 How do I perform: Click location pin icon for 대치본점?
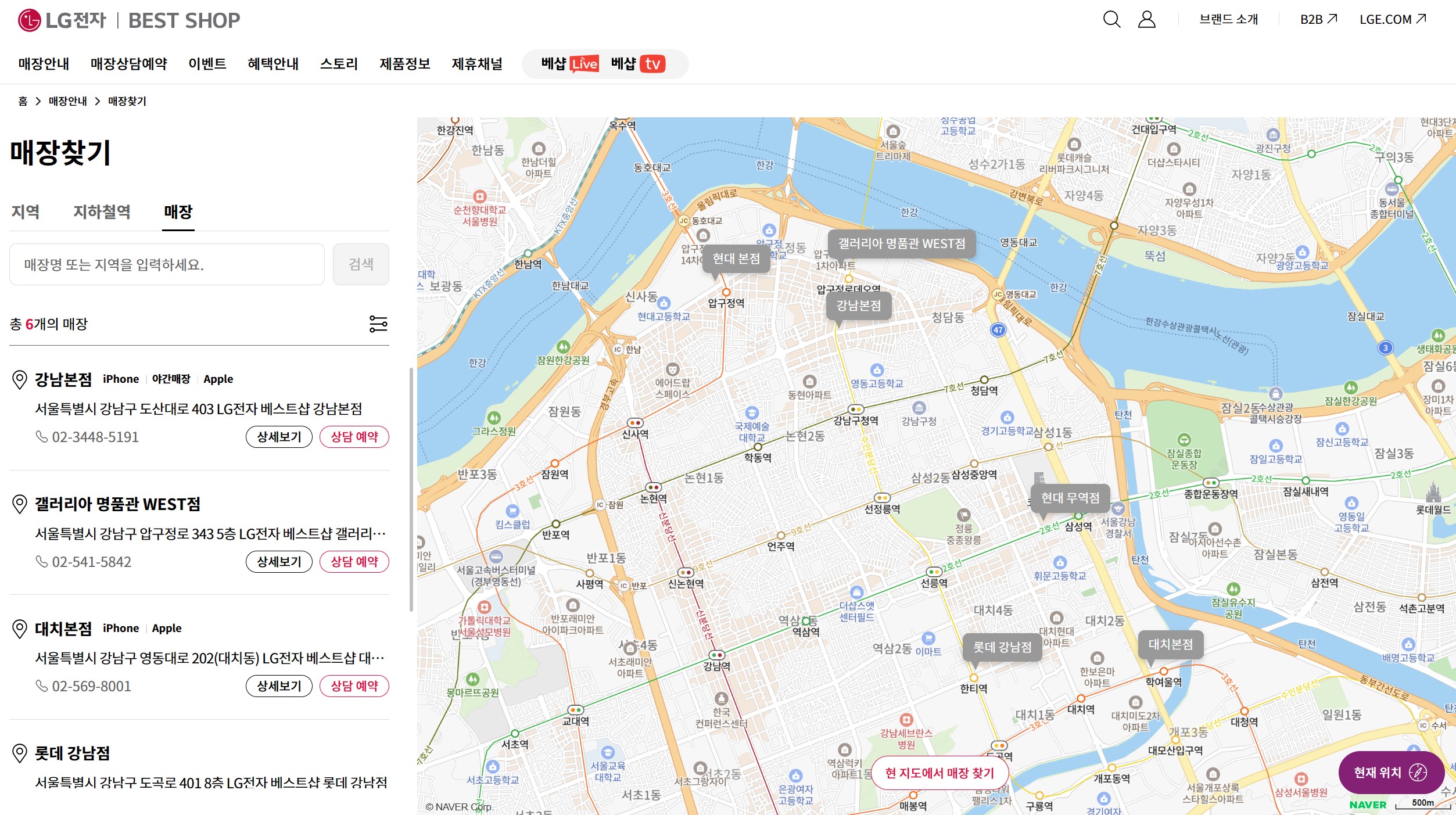(20, 629)
